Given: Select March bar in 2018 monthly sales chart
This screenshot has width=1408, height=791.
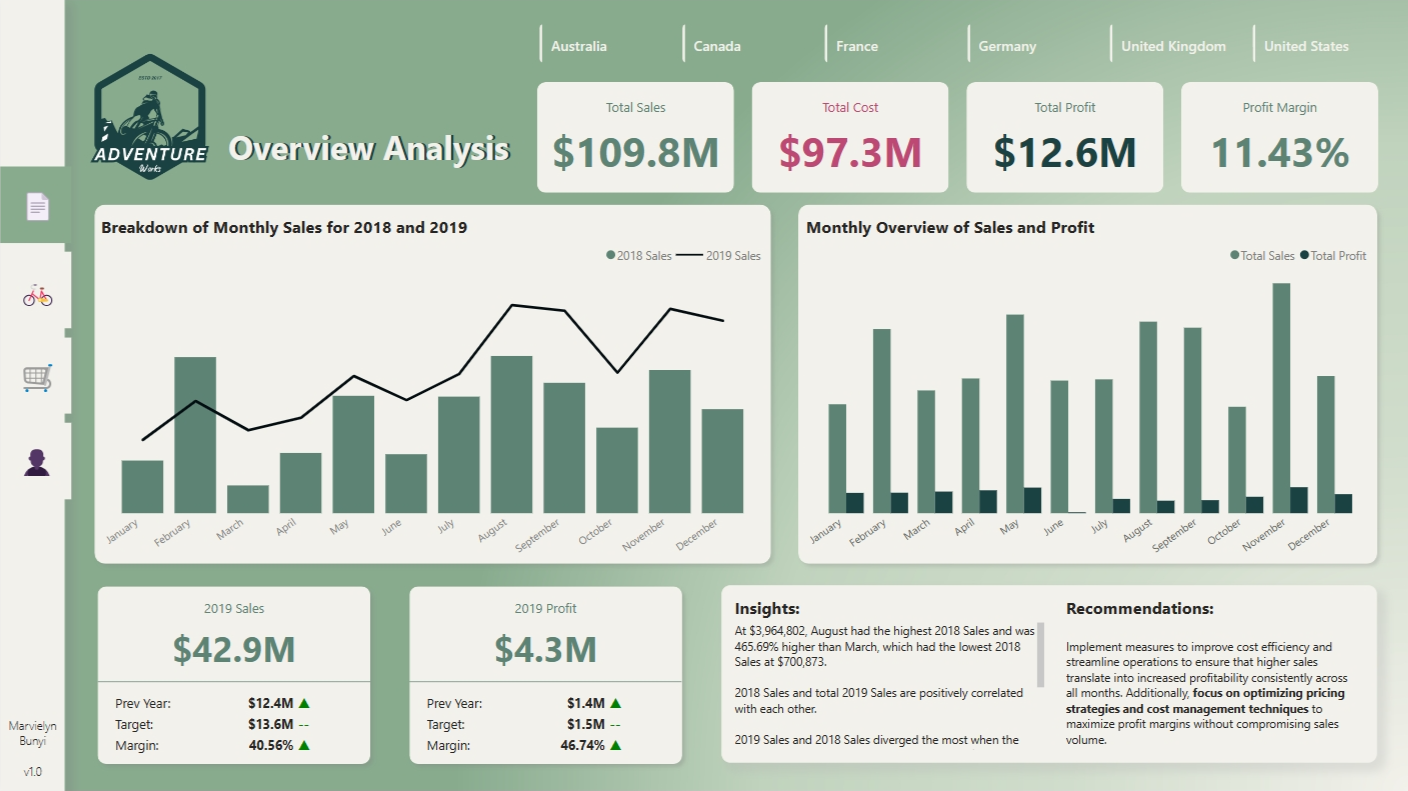Looking at the screenshot, I should point(248,499).
